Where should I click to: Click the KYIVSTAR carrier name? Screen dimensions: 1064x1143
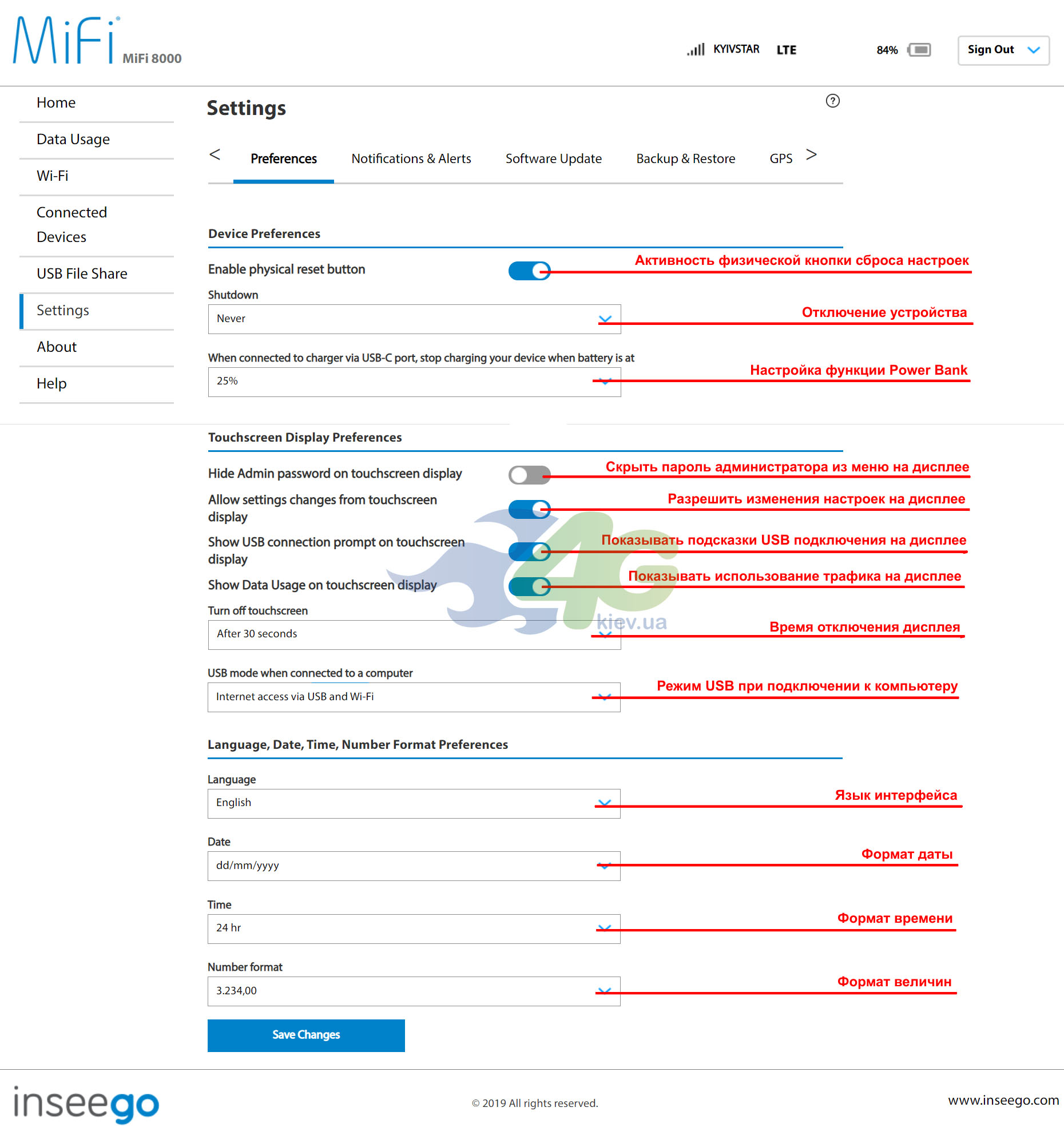click(736, 49)
